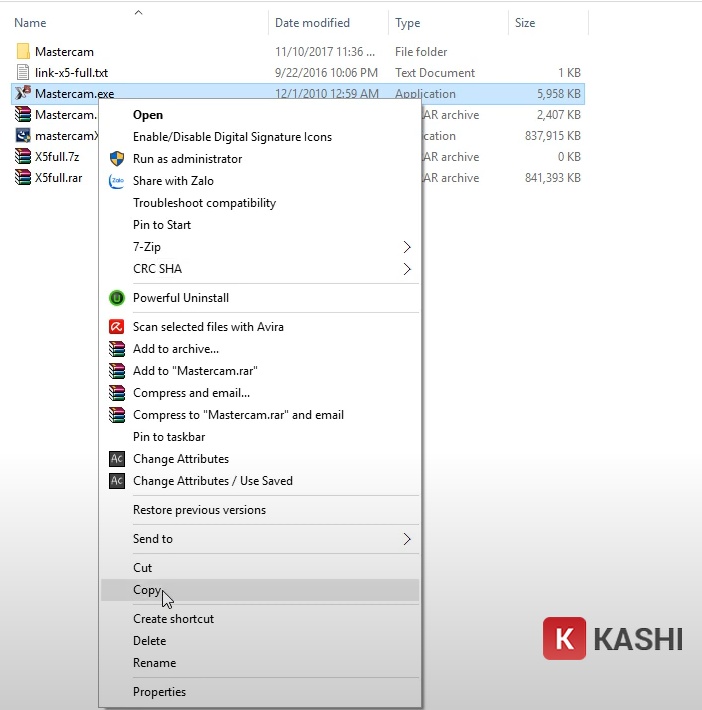Screen dimensions: 702x710
Task: Choose Troubleshoot compatibility
Action: click(204, 203)
